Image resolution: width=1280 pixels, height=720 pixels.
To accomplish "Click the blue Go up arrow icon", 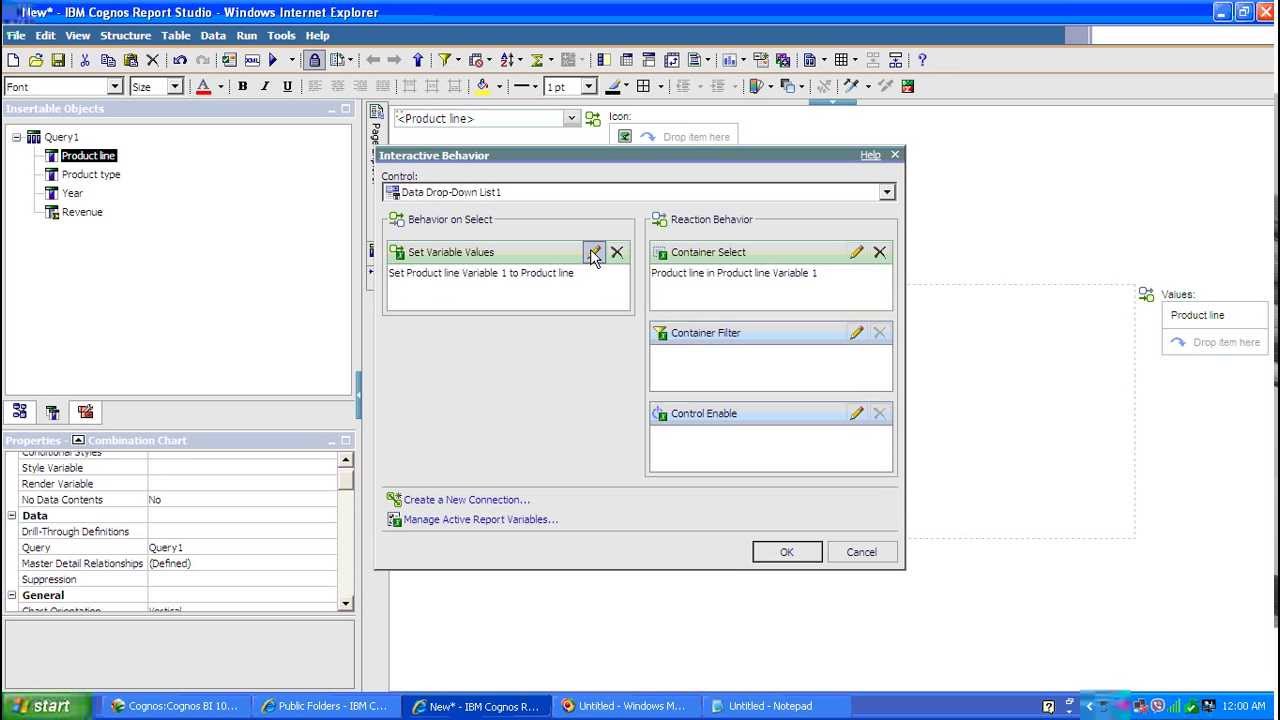I will [x=418, y=60].
